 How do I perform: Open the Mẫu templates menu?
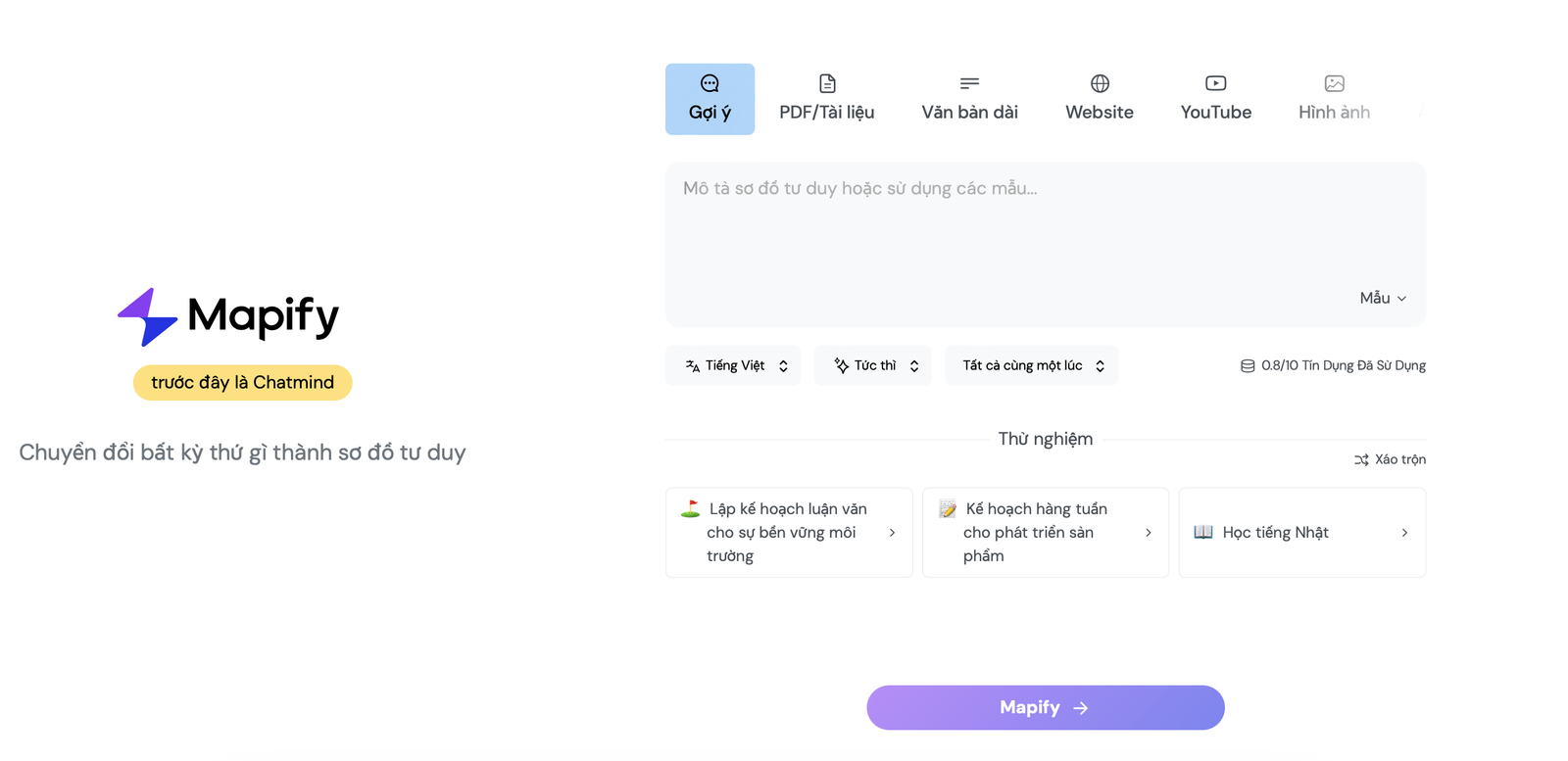[1382, 298]
